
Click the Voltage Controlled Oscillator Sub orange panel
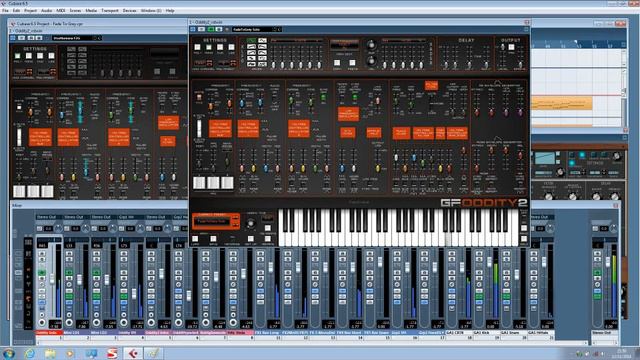[220, 129]
